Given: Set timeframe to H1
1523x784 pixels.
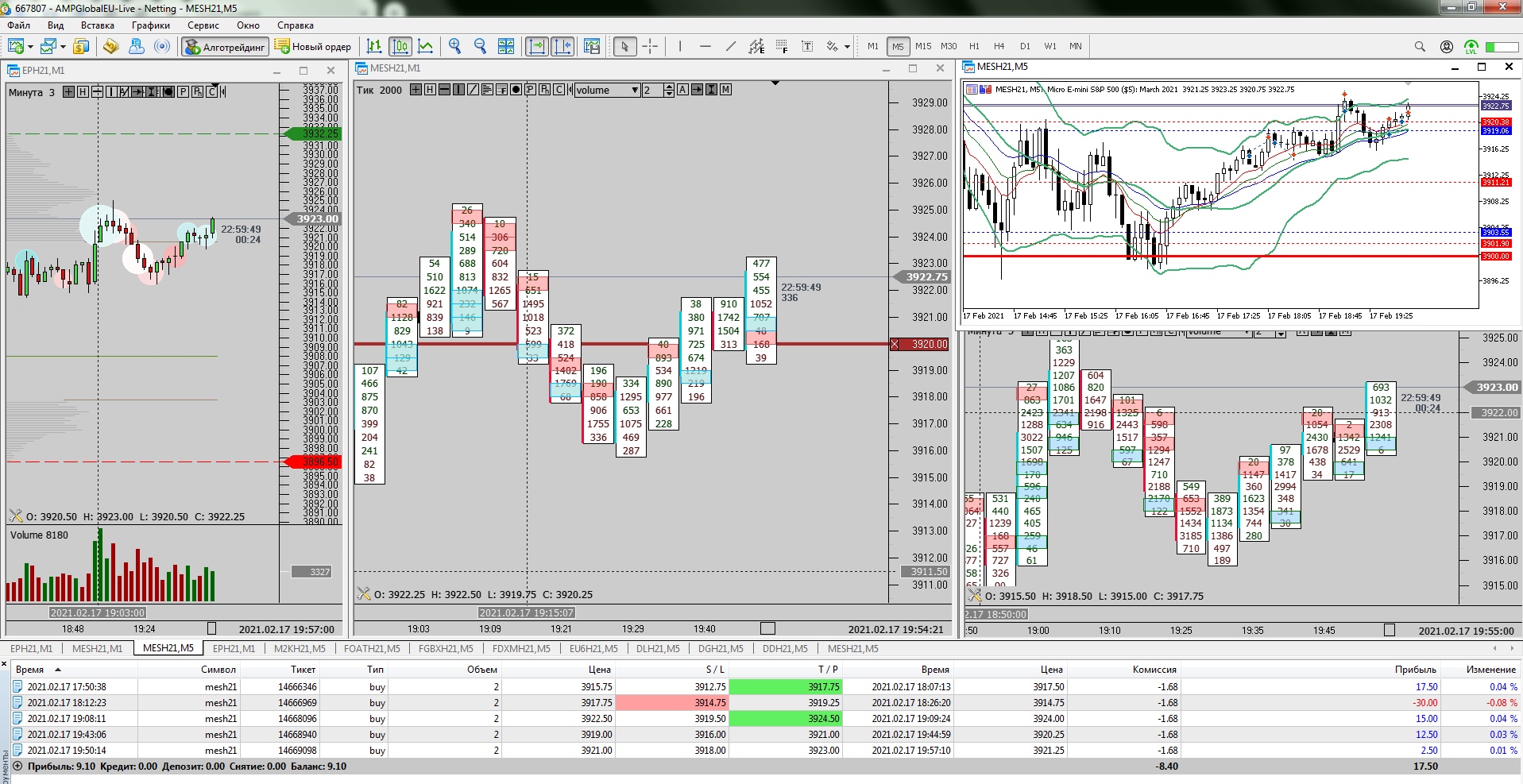Looking at the screenshot, I should coord(975,46).
